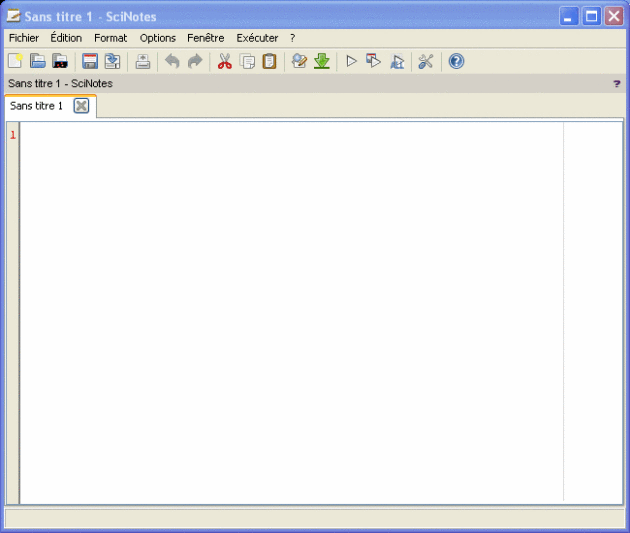Open the Exécuter menu
630x533 pixels.
[257, 38]
